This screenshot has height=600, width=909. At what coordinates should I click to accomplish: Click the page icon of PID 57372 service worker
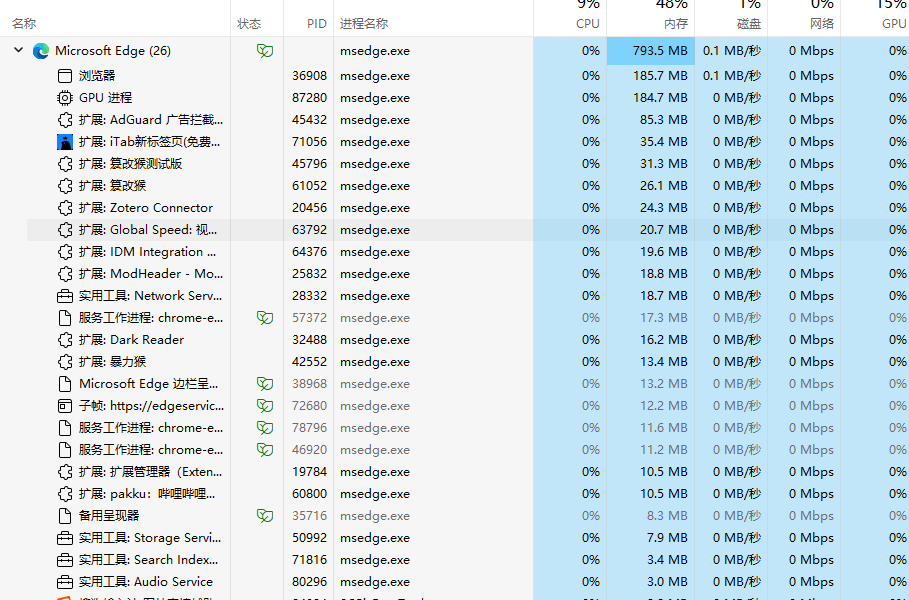[65, 318]
